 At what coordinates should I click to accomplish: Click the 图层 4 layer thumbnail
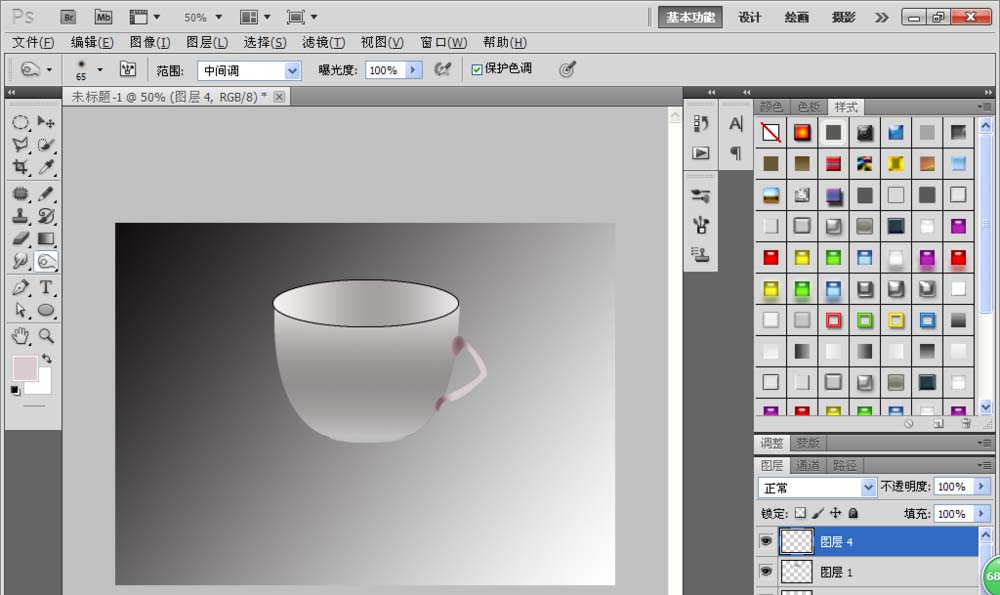[797, 541]
